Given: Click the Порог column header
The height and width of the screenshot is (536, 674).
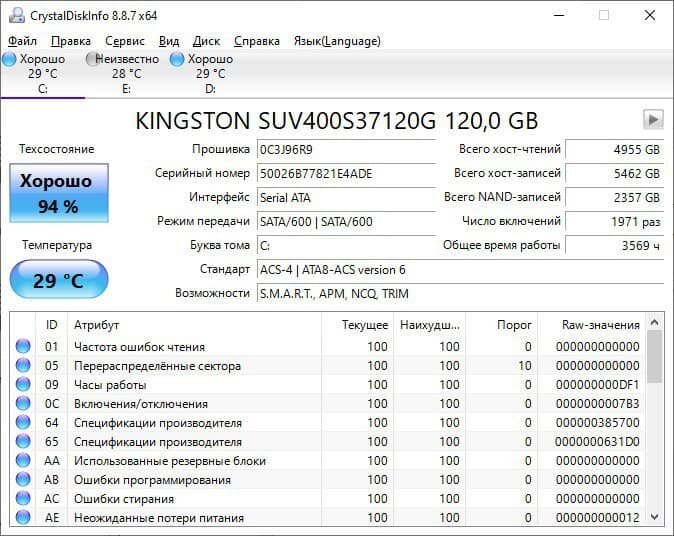Looking at the screenshot, I should [501, 325].
